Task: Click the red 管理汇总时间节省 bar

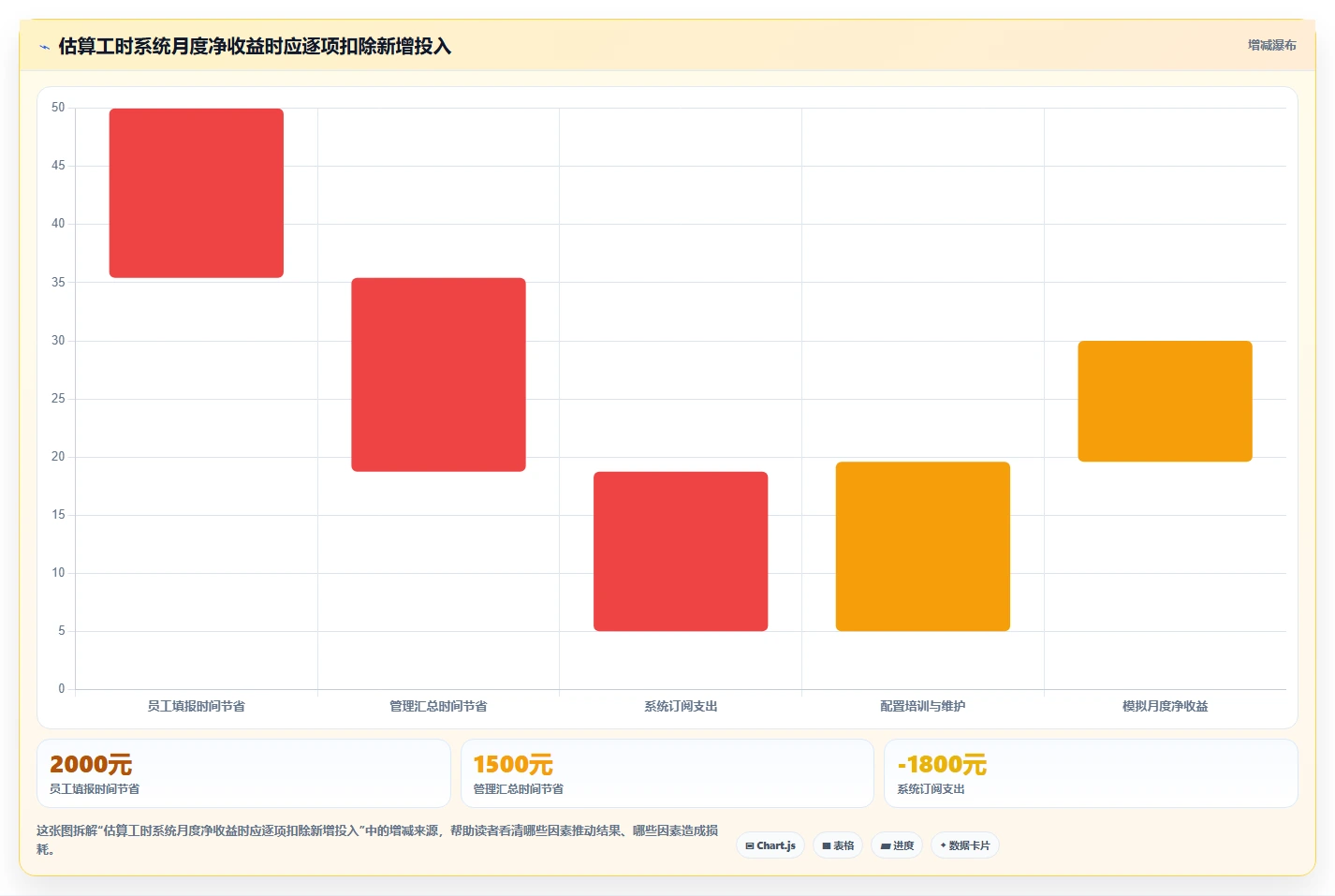Action: [x=438, y=375]
